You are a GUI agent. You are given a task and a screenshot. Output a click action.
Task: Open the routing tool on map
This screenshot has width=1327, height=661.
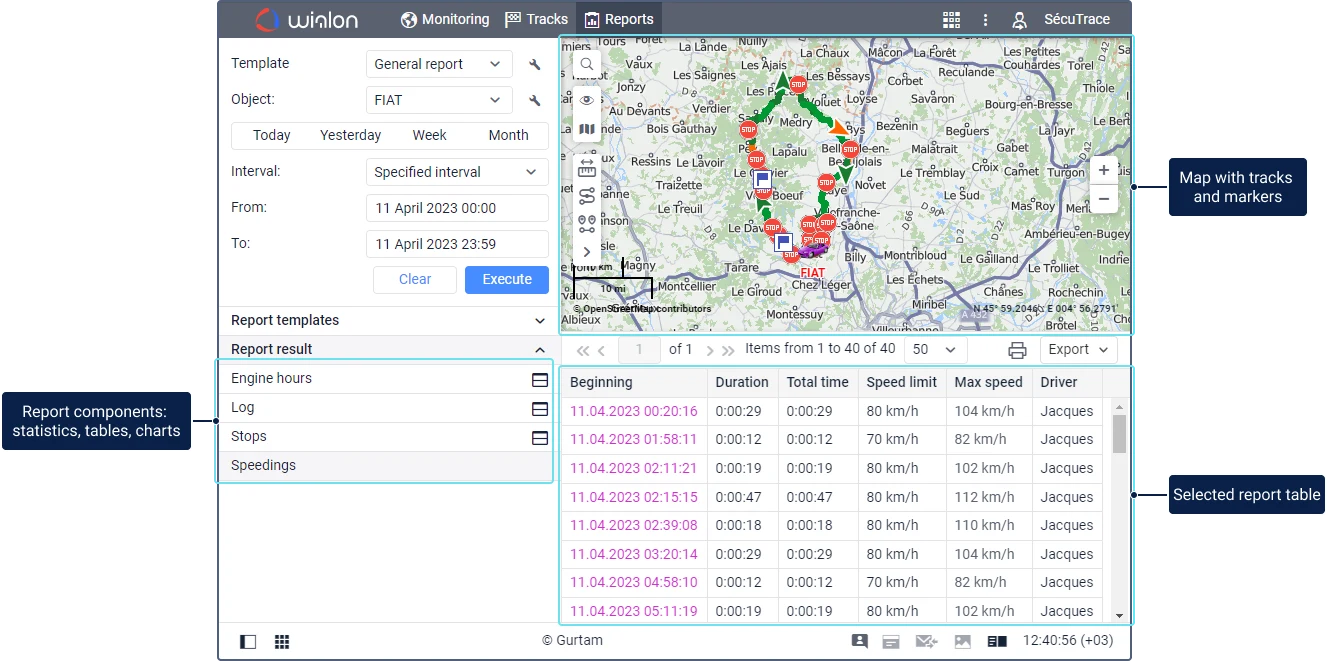[587, 195]
